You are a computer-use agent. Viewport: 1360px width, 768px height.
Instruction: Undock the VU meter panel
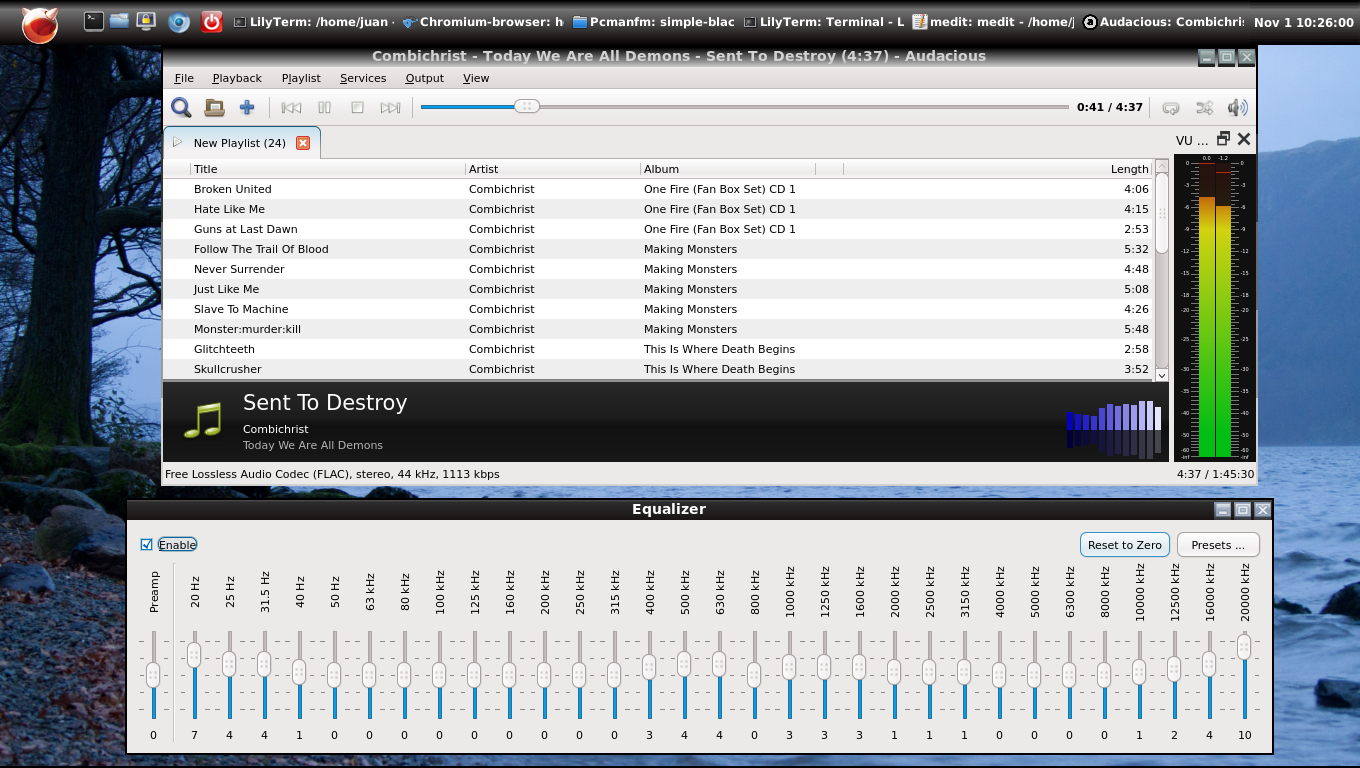pyautogui.click(x=1223, y=140)
